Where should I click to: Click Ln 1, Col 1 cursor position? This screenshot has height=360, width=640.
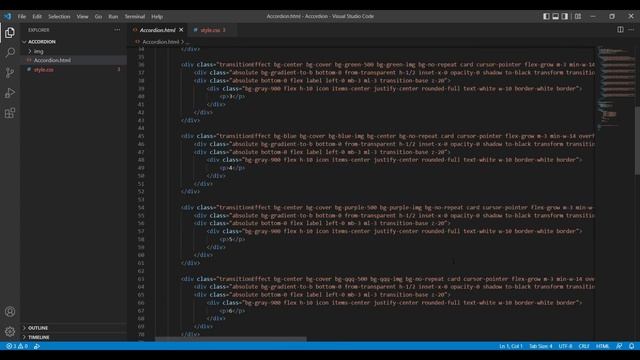[511, 346]
